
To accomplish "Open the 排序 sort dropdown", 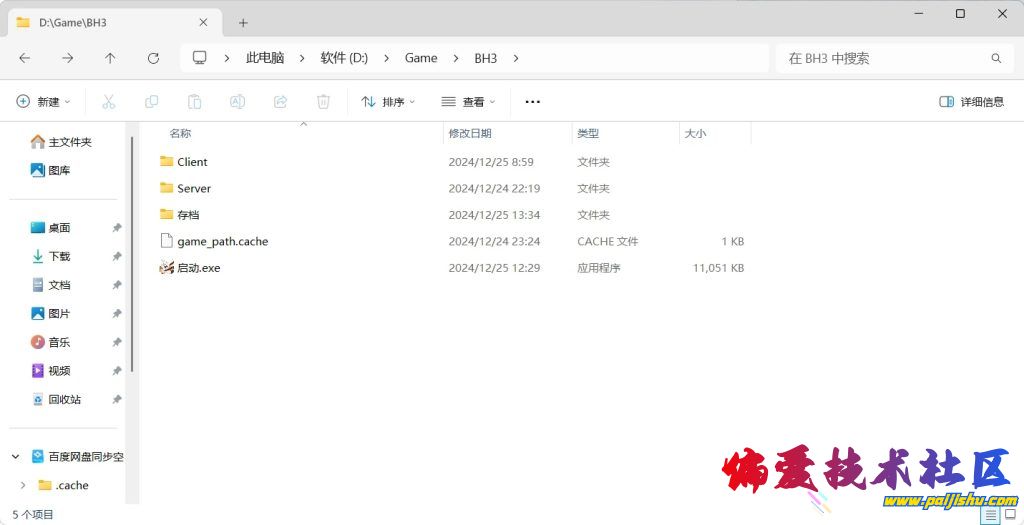I will click(388, 101).
